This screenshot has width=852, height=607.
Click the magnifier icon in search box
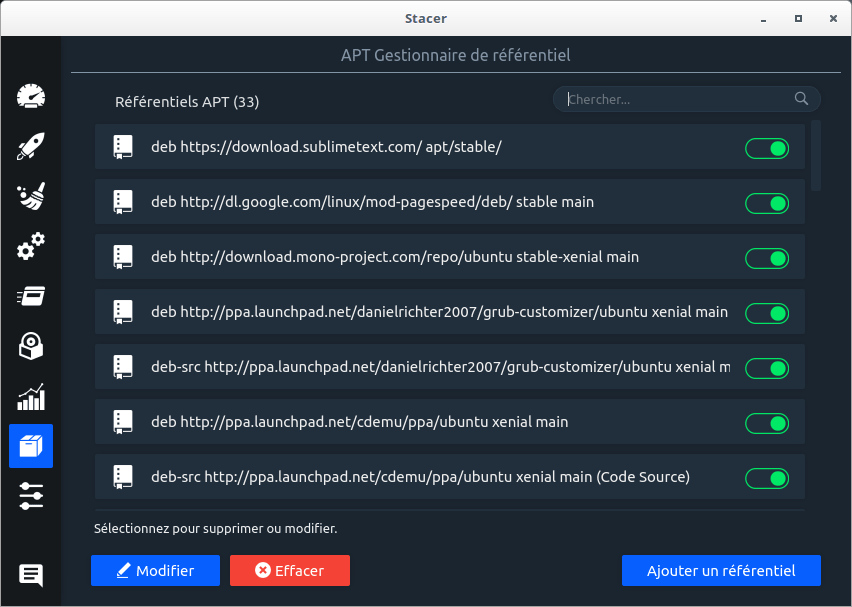tap(801, 99)
